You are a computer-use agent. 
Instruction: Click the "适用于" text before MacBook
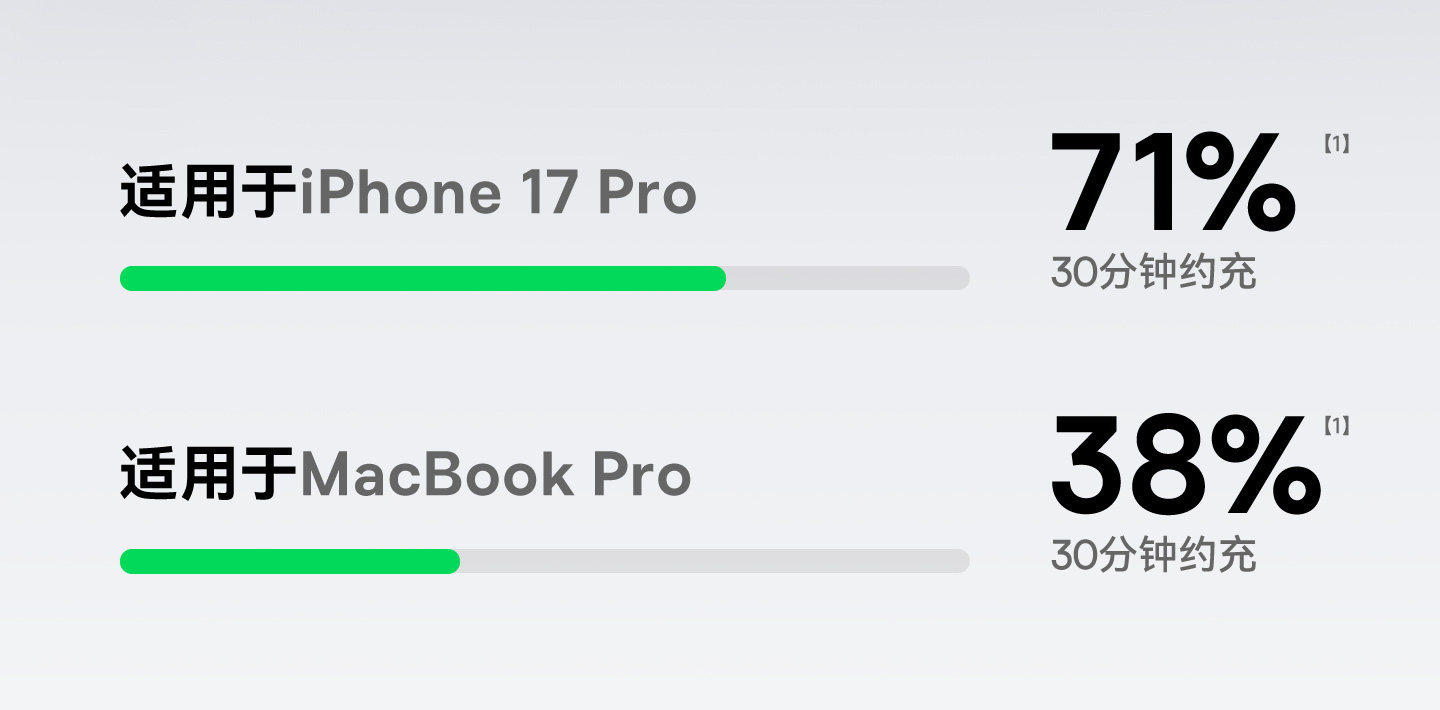209,474
